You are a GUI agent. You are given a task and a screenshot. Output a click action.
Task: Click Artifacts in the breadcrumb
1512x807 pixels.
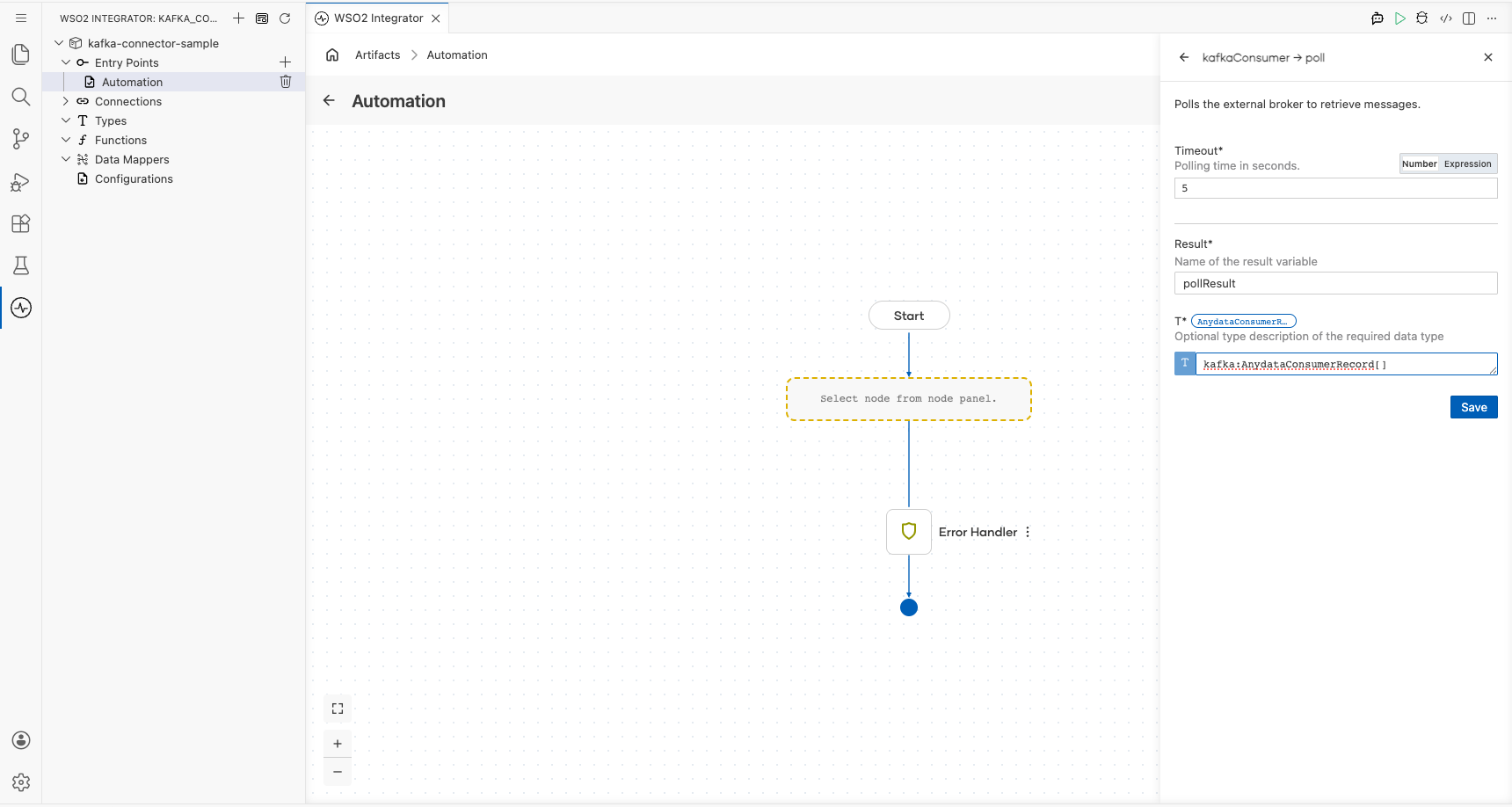(377, 55)
